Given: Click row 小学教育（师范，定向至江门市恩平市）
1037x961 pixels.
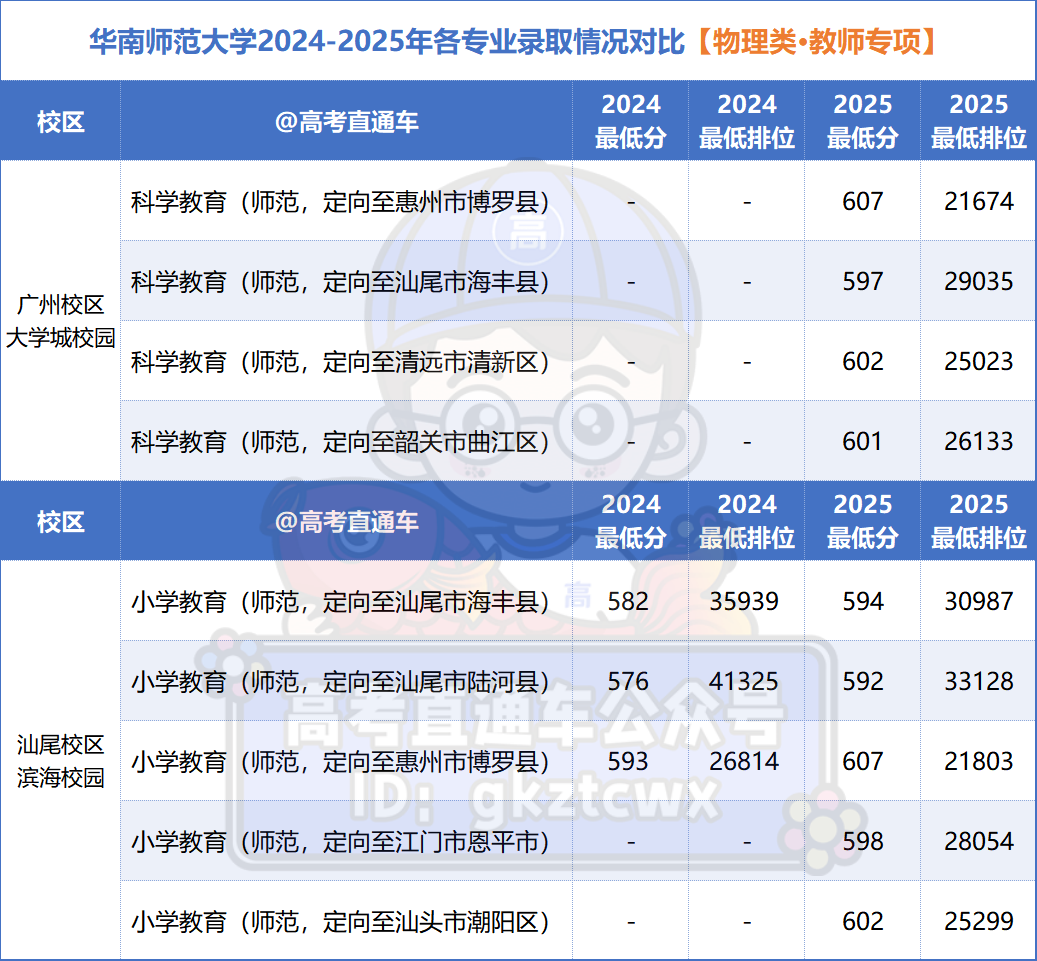Looking at the screenshot, I should tap(578, 841).
